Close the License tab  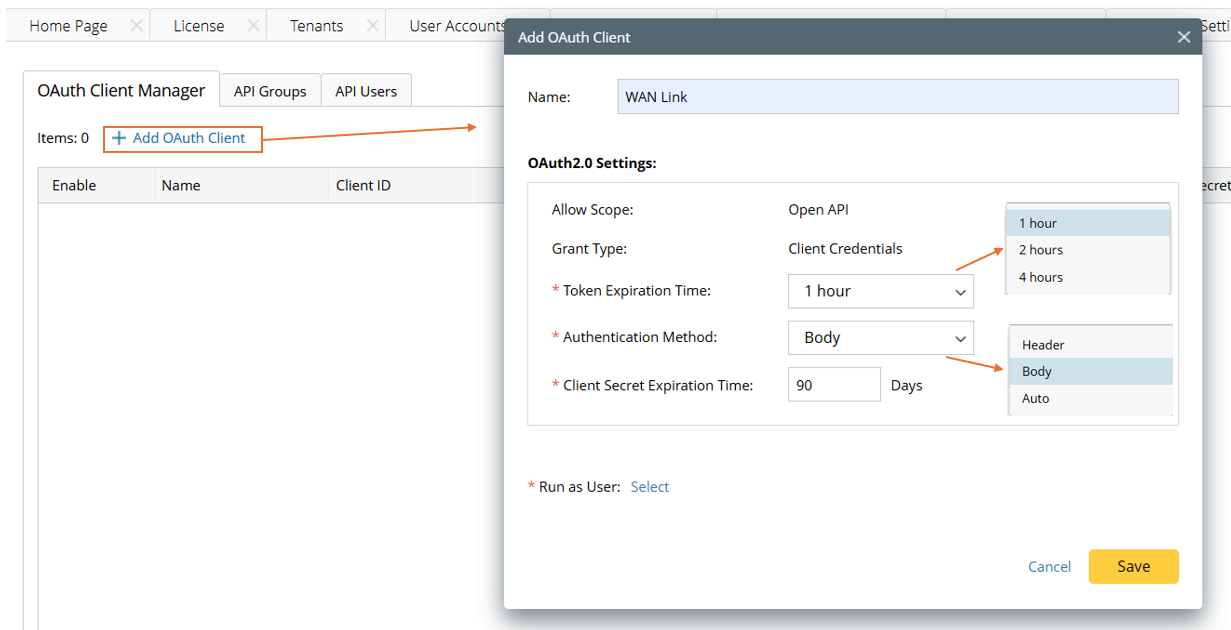(254, 26)
